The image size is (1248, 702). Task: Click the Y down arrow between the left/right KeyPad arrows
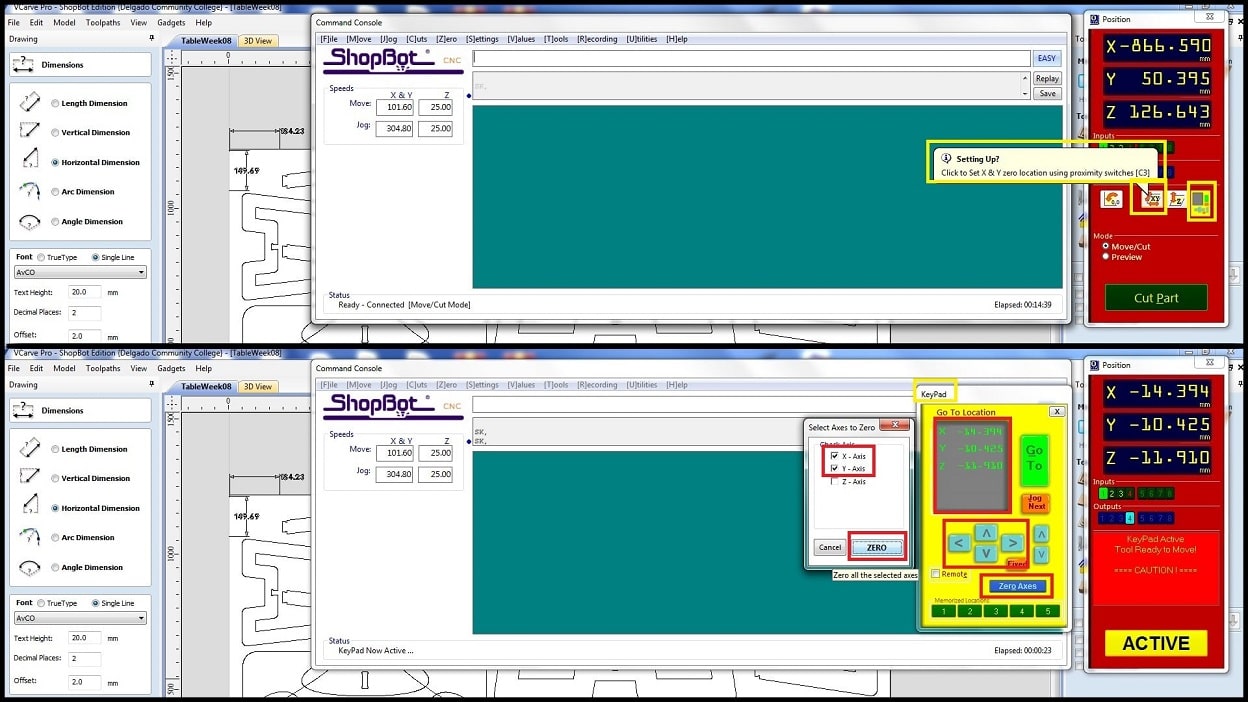985,553
